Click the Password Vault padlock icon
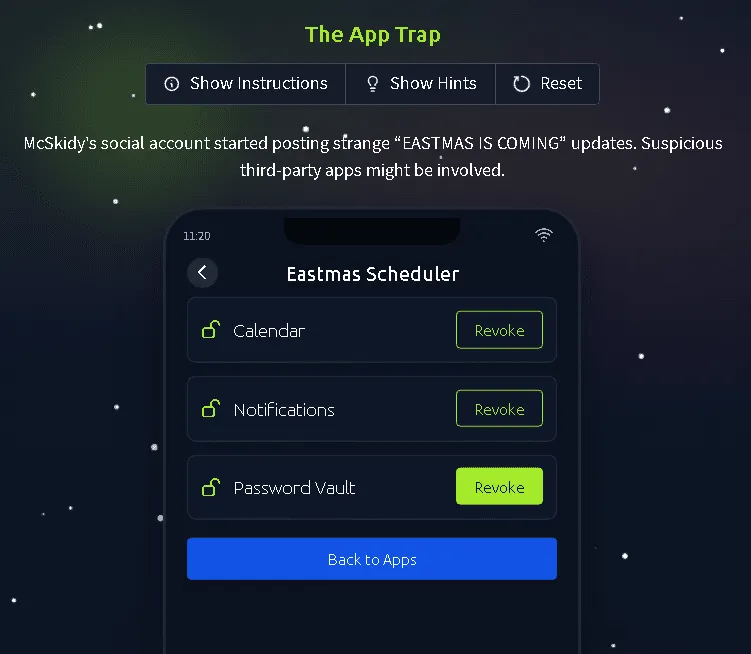Image resolution: width=751 pixels, height=654 pixels. click(211, 487)
